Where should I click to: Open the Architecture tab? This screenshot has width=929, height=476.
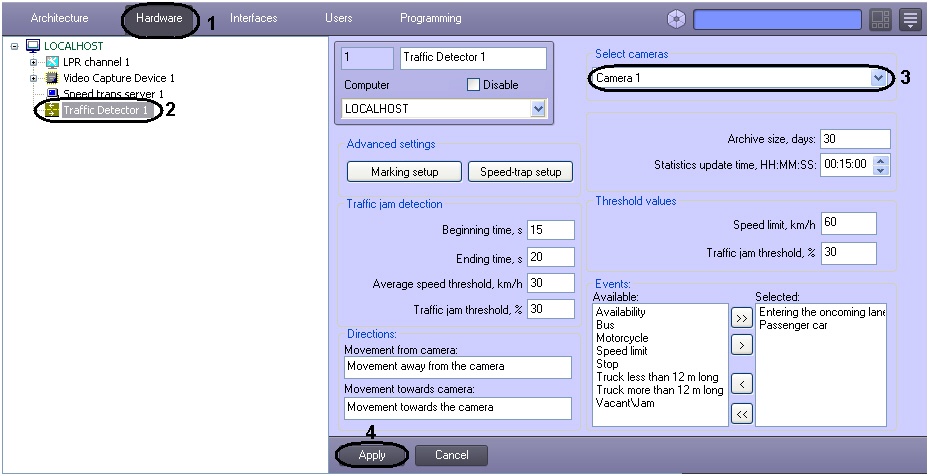point(59,18)
